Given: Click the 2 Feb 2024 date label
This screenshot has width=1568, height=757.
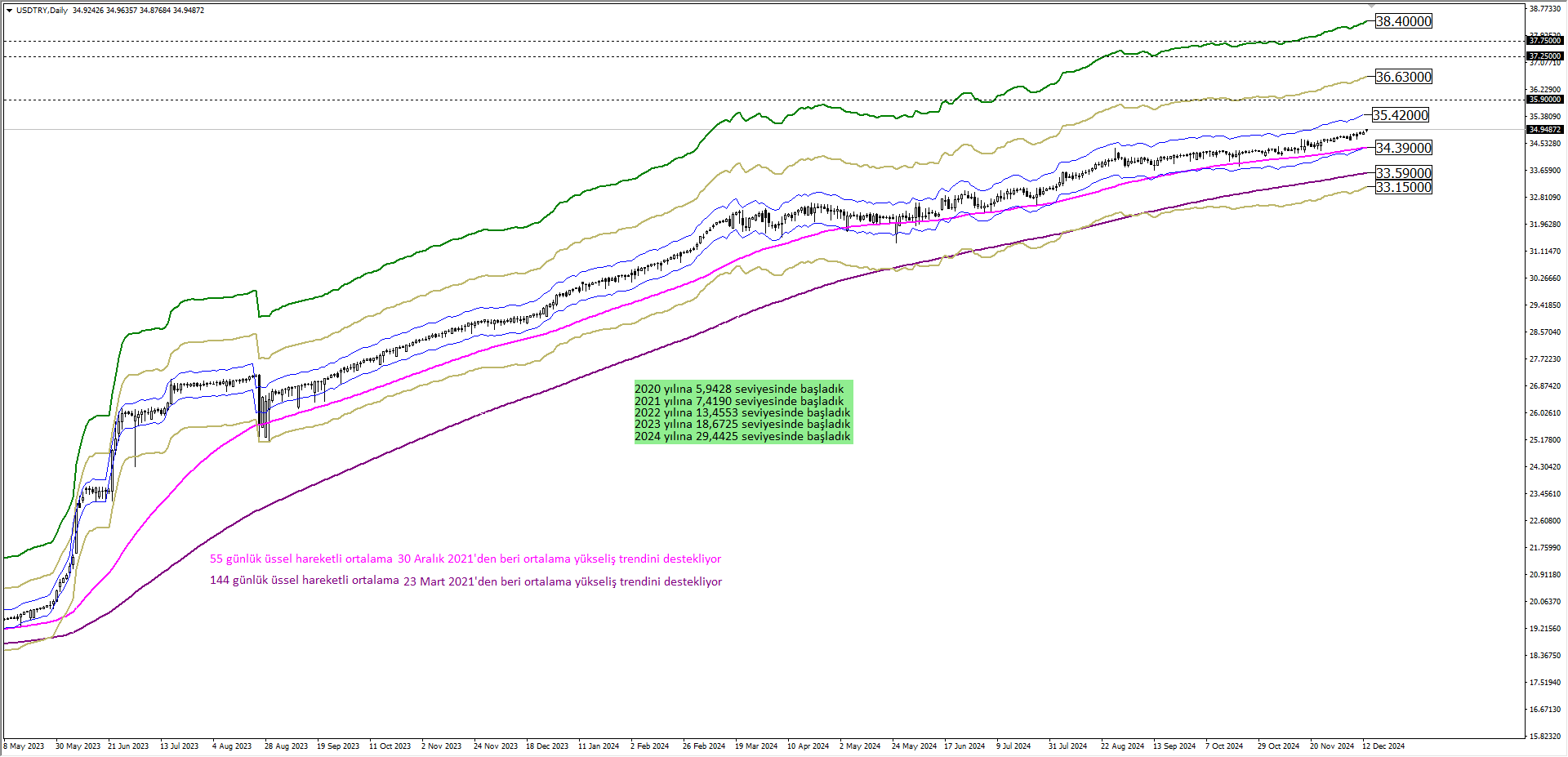Looking at the screenshot, I should 650,746.
